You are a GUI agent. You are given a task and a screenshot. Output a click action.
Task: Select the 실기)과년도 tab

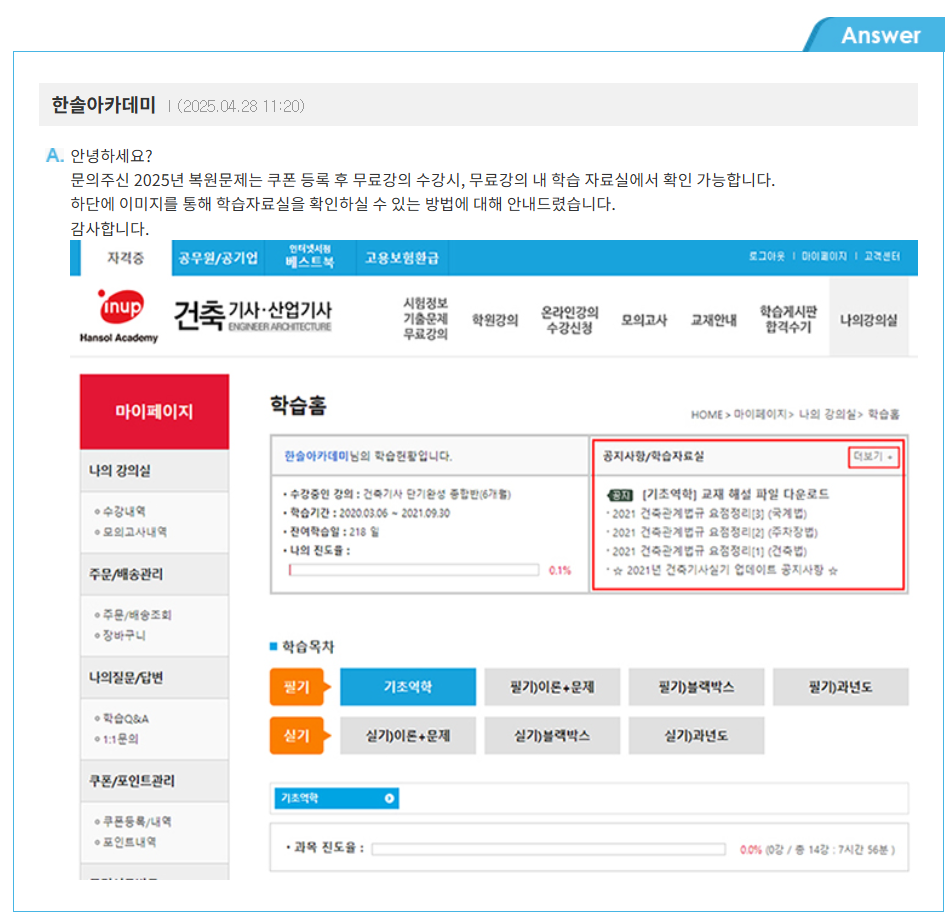coord(696,735)
